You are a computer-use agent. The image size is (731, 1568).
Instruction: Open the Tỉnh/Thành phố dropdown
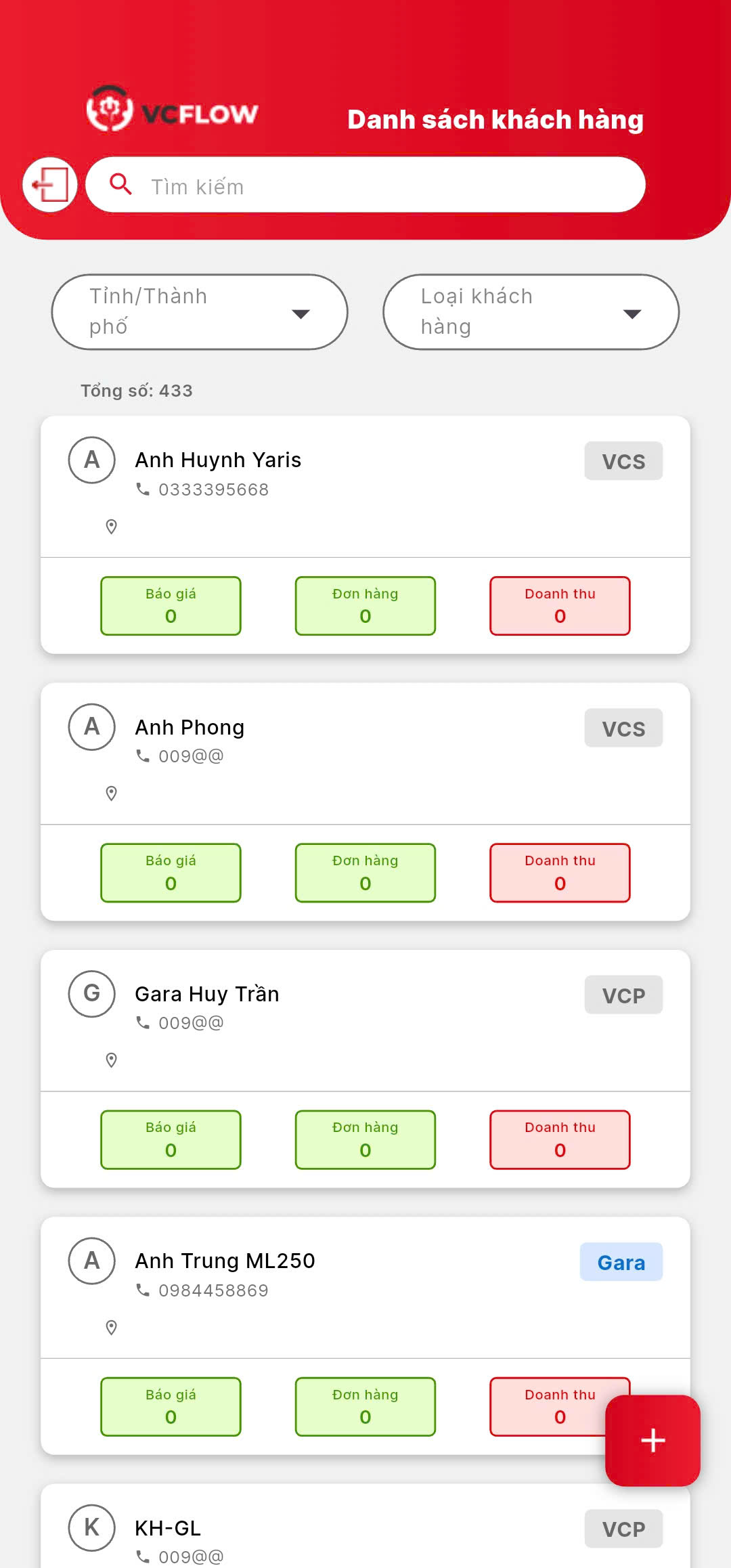pos(200,312)
